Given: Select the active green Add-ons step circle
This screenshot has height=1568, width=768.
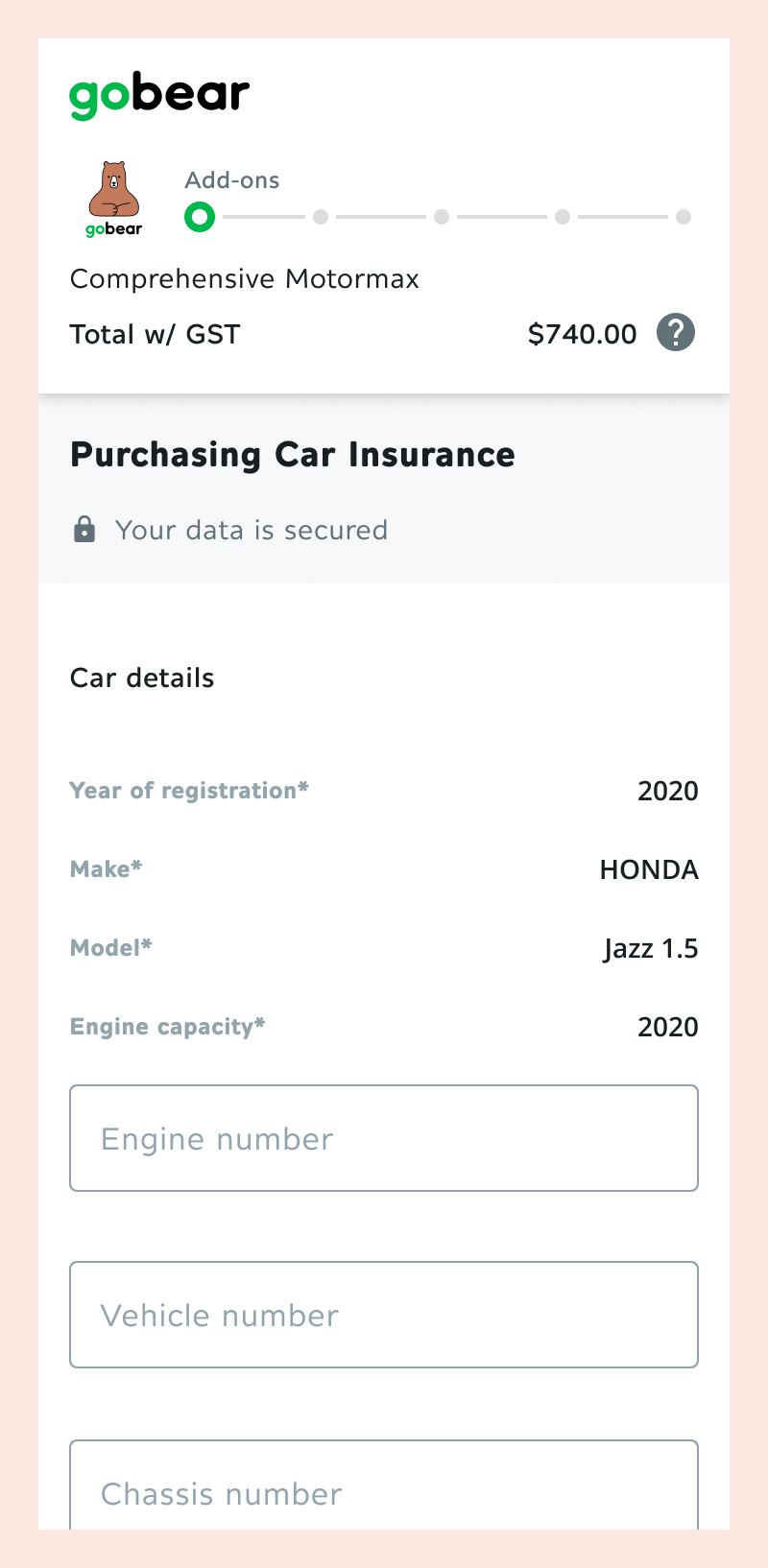Looking at the screenshot, I should tap(200, 217).
